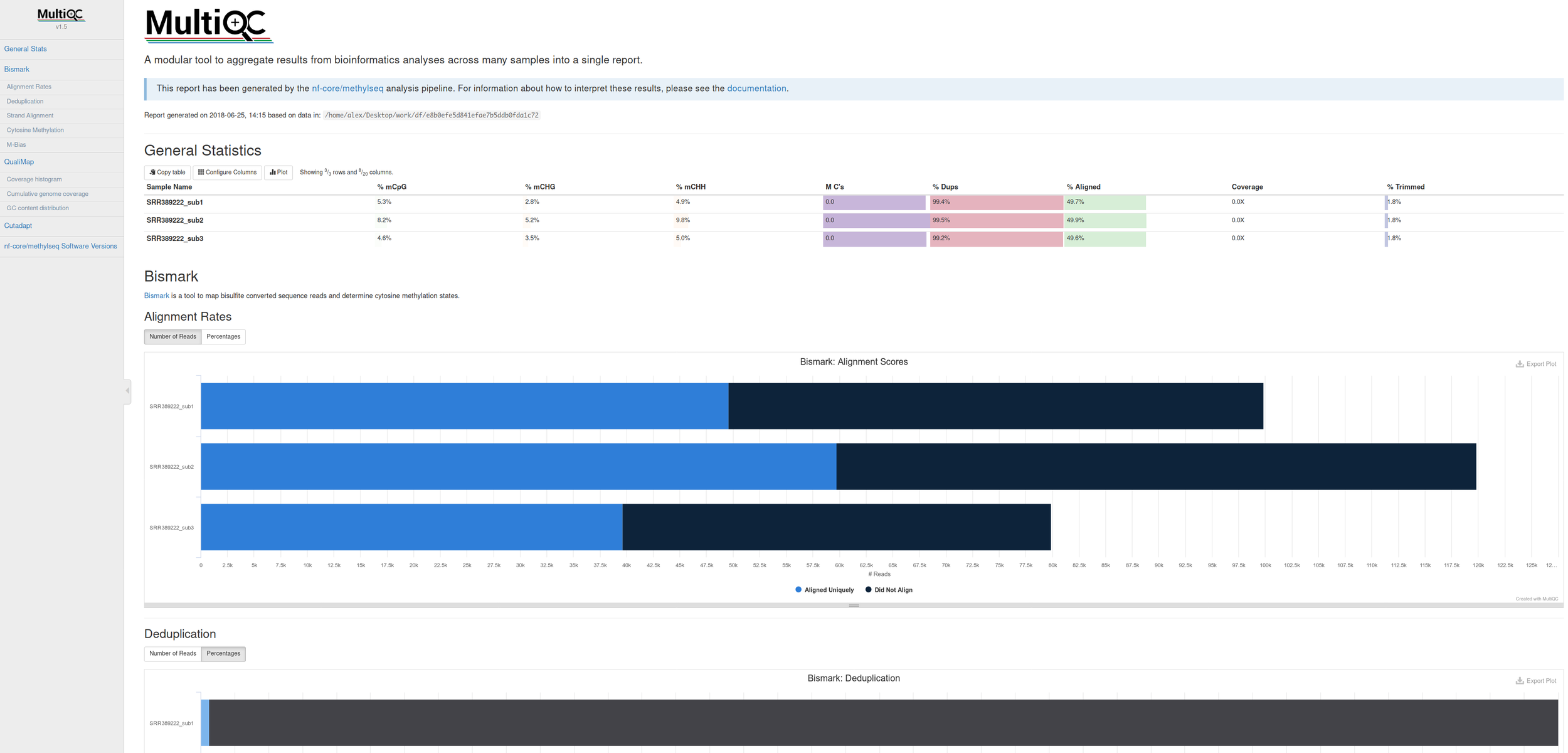
Task: Click the small MultiQC logo in sidebar
Action: click(61, 16)
